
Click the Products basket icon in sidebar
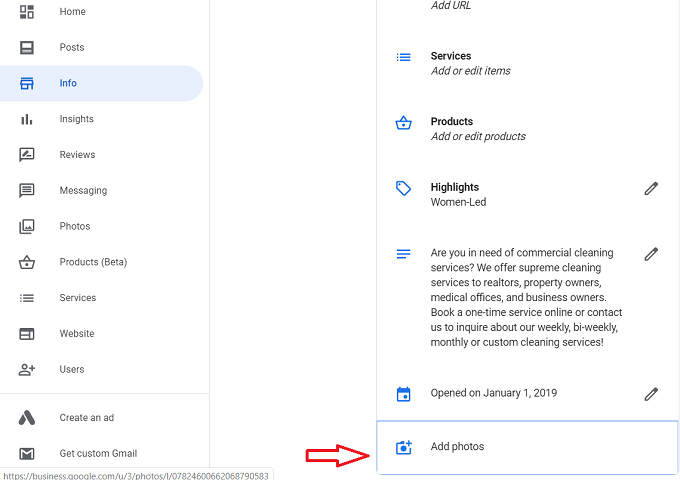(27, 262)
